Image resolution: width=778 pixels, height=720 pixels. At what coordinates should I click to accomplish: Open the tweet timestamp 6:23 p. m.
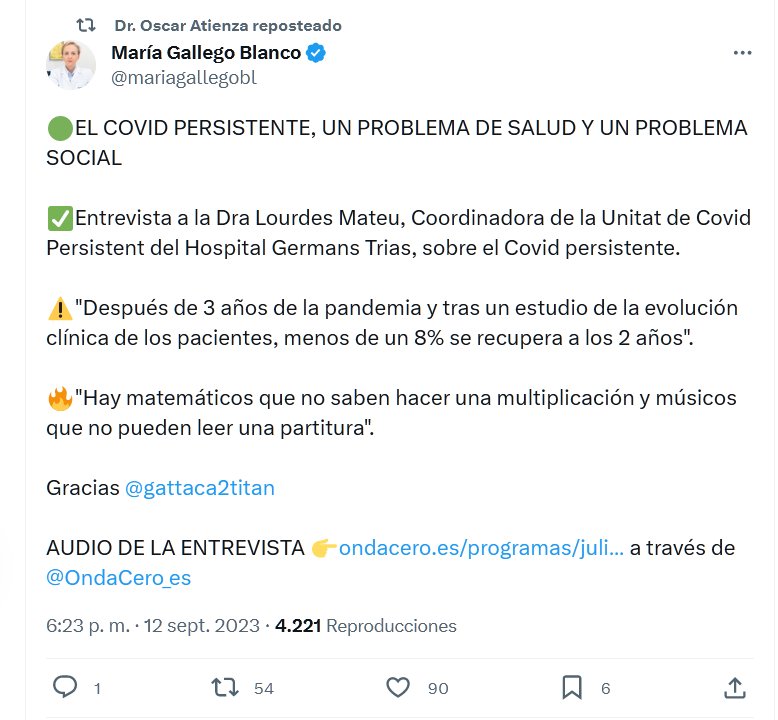pos(88,626)
